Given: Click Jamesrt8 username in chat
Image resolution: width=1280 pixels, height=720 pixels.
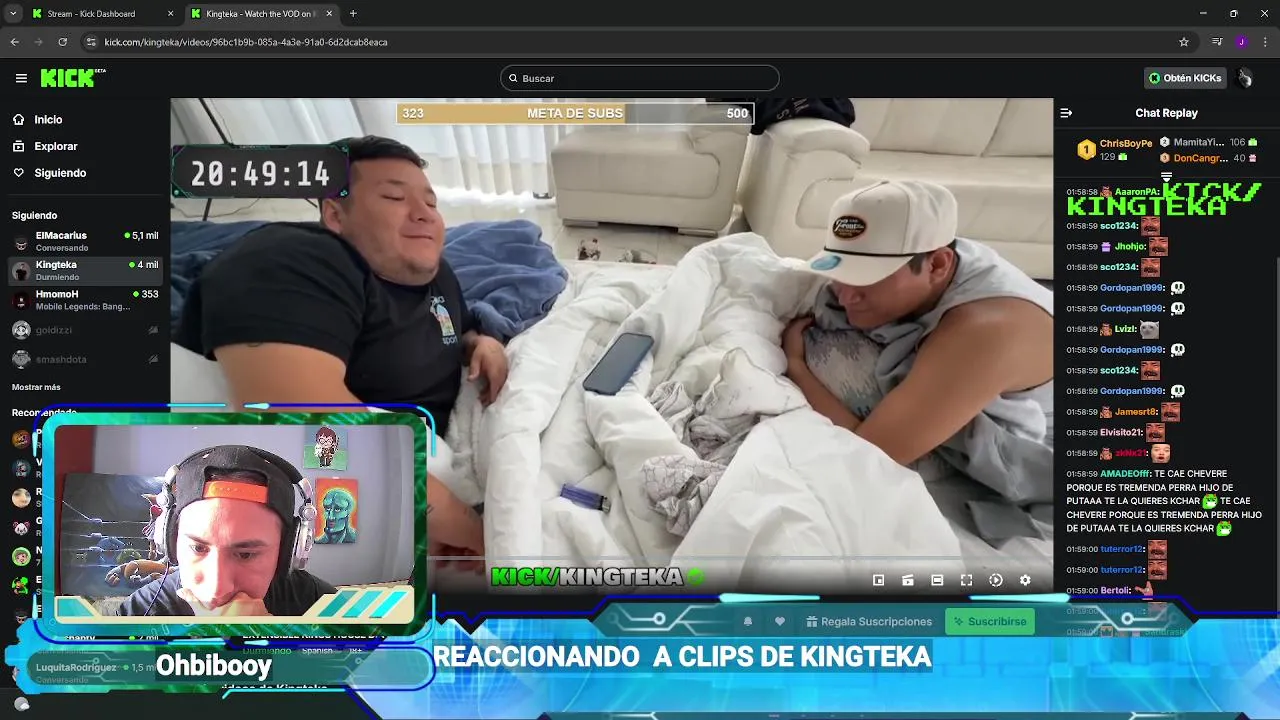Looking at the screenshot, I should pyautogui.click(x=1135, y=412).
